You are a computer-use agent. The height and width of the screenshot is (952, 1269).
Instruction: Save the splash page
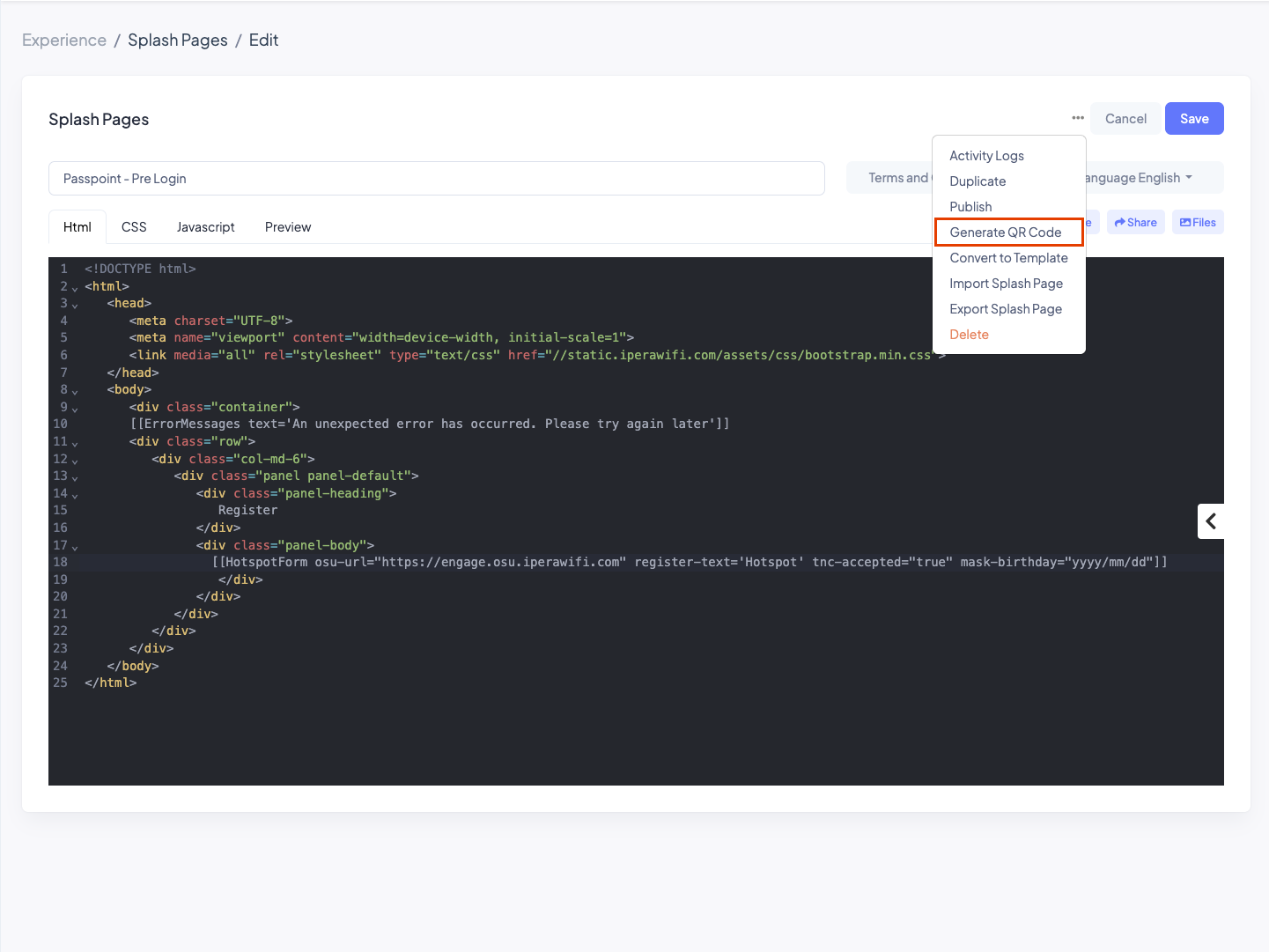(1194, 119)
